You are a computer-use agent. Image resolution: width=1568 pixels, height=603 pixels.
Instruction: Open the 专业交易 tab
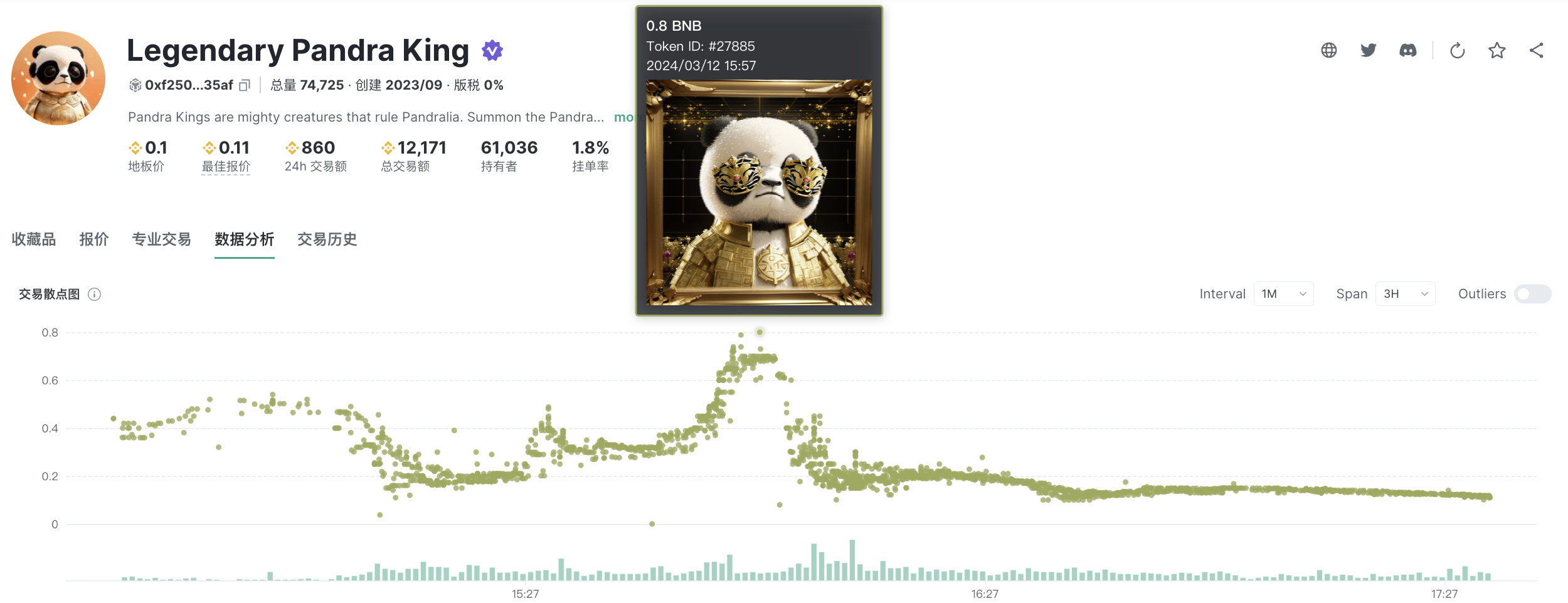(x=161, y=239)
